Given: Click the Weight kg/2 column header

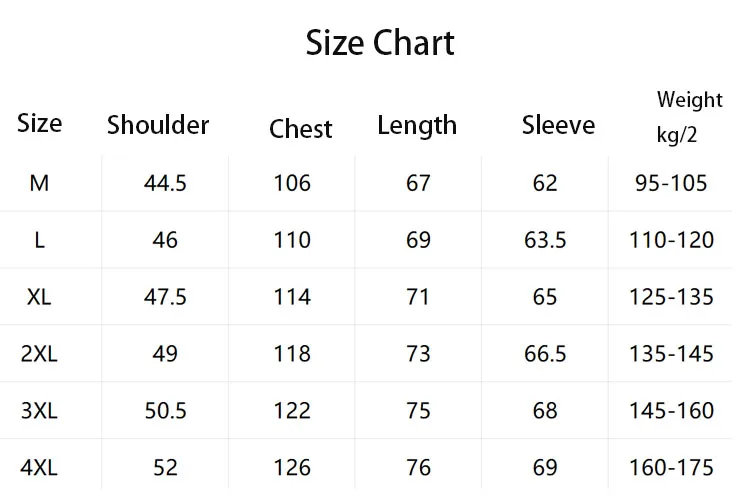Looking at the screenshot, I should pyautogui.click(x=689, y=117).
